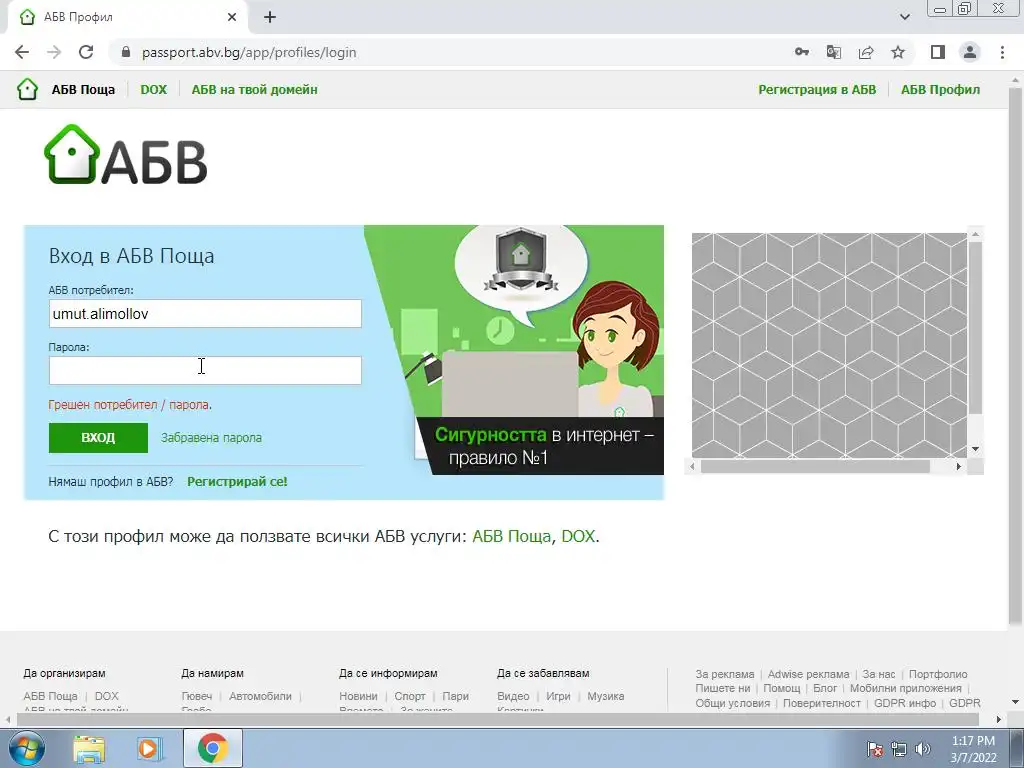Screen dimensions: 1024x768
Task: Open the DOX navbar link
Action: 153,89
